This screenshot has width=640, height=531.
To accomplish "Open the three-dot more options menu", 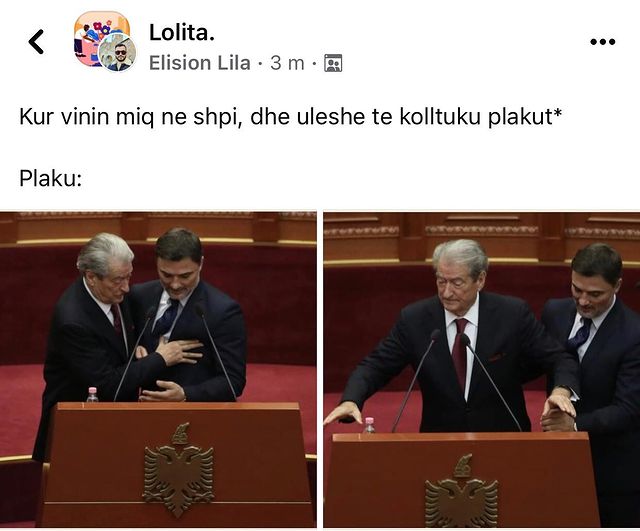I will coord(602,42).
